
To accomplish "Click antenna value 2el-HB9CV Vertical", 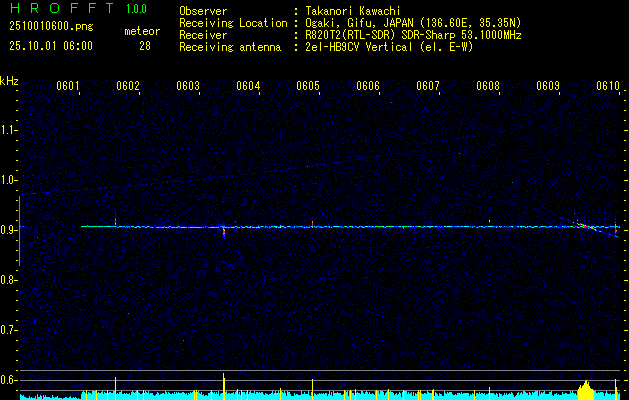I will coord(359,47).
